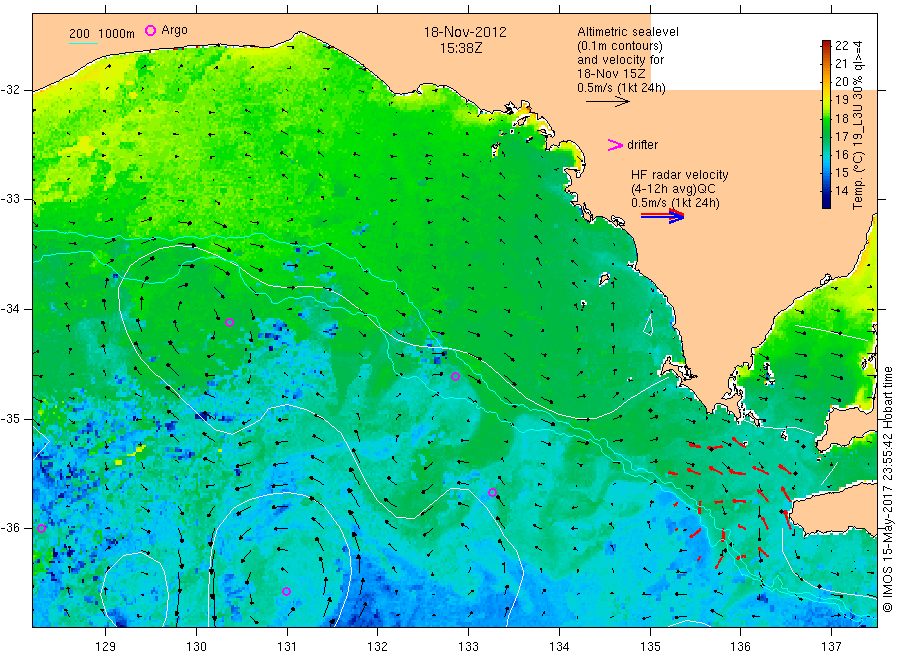Click the longitude axis label 129
Viewport: 900px width, 660px height.
(x=106, y=646)
